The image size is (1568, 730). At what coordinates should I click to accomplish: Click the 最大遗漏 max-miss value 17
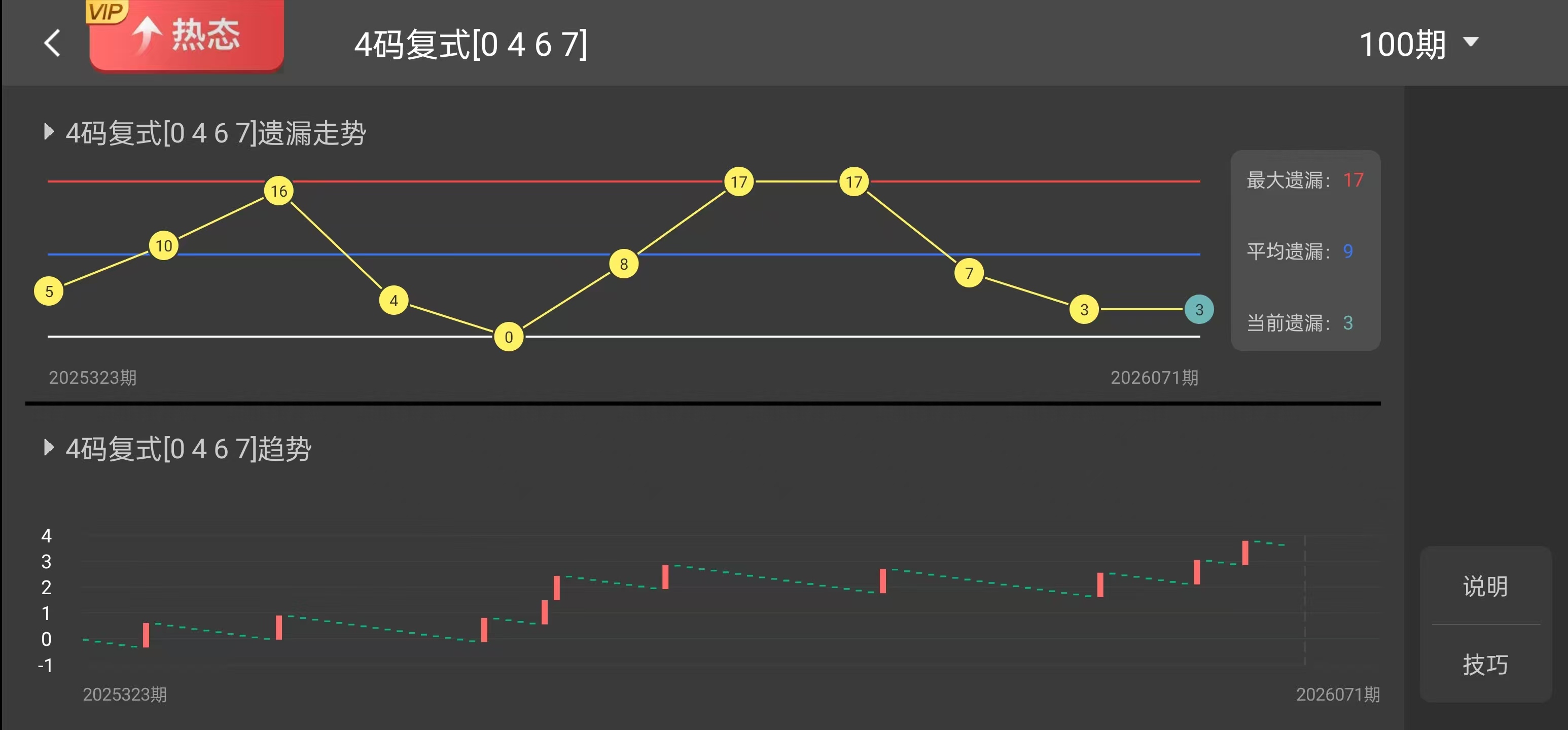[x=1353, y=180]
